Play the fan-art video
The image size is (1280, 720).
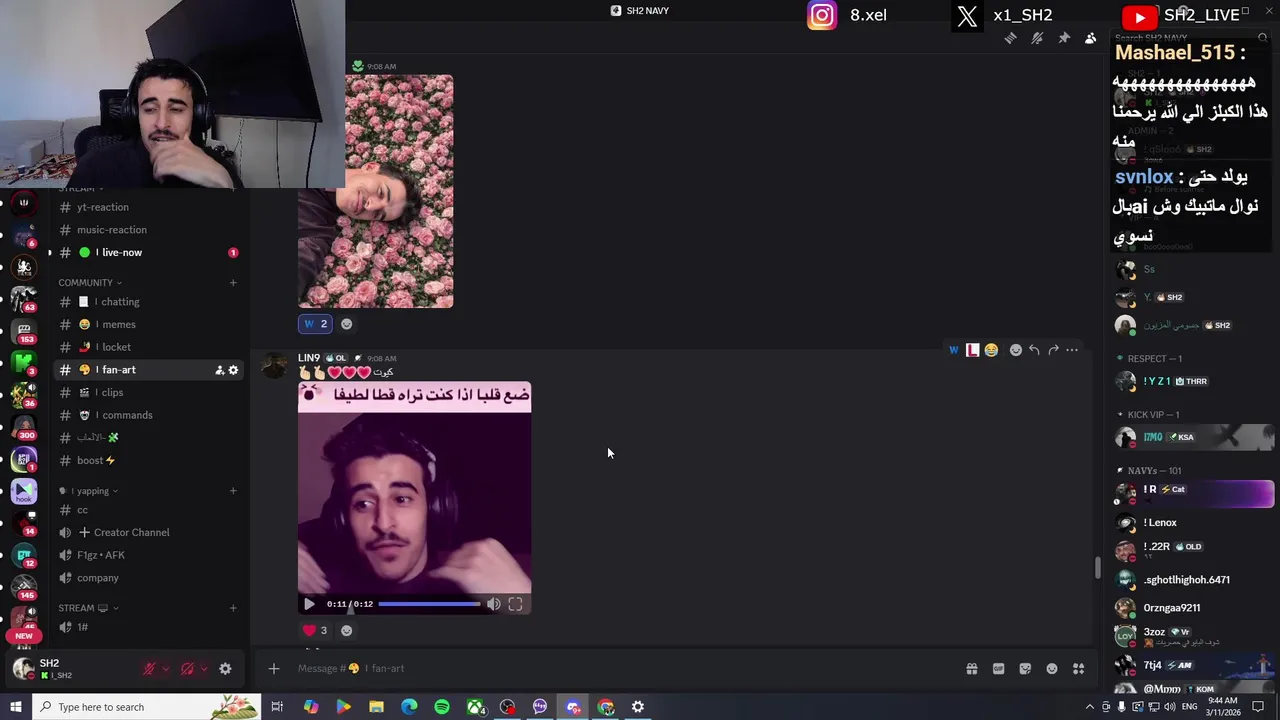[x=309, y=604]
